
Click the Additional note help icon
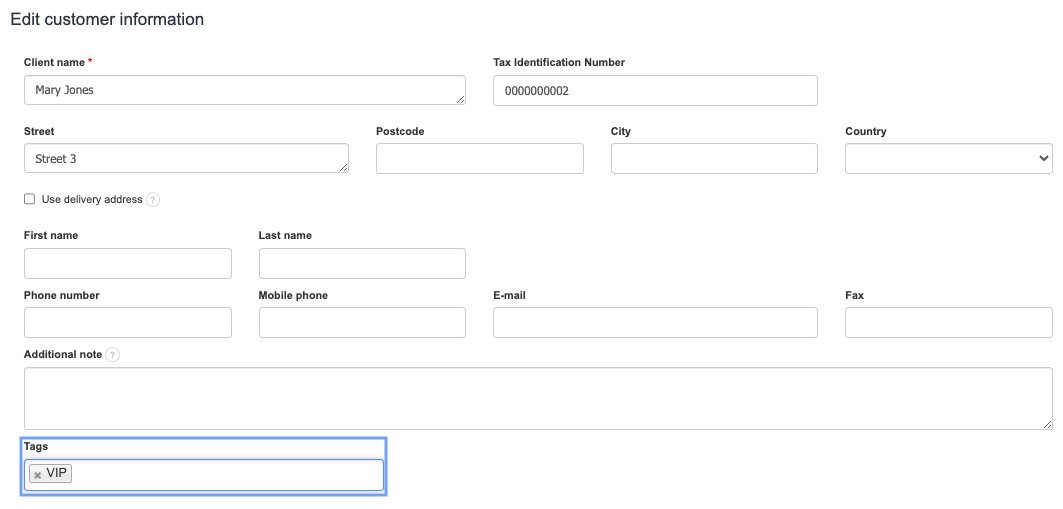(113, 355)
